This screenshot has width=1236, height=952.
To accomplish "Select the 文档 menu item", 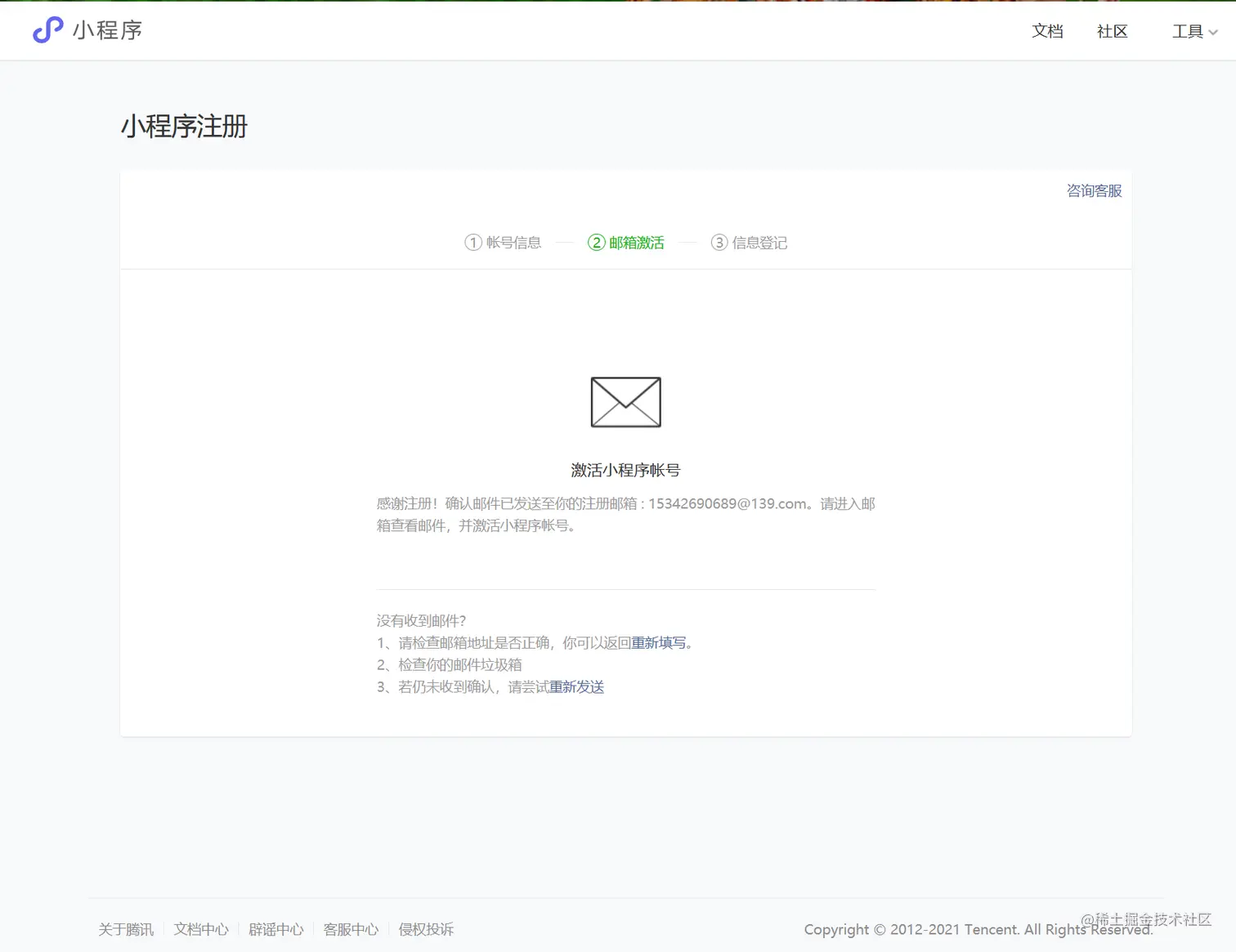I will (x=1047, y=31).
